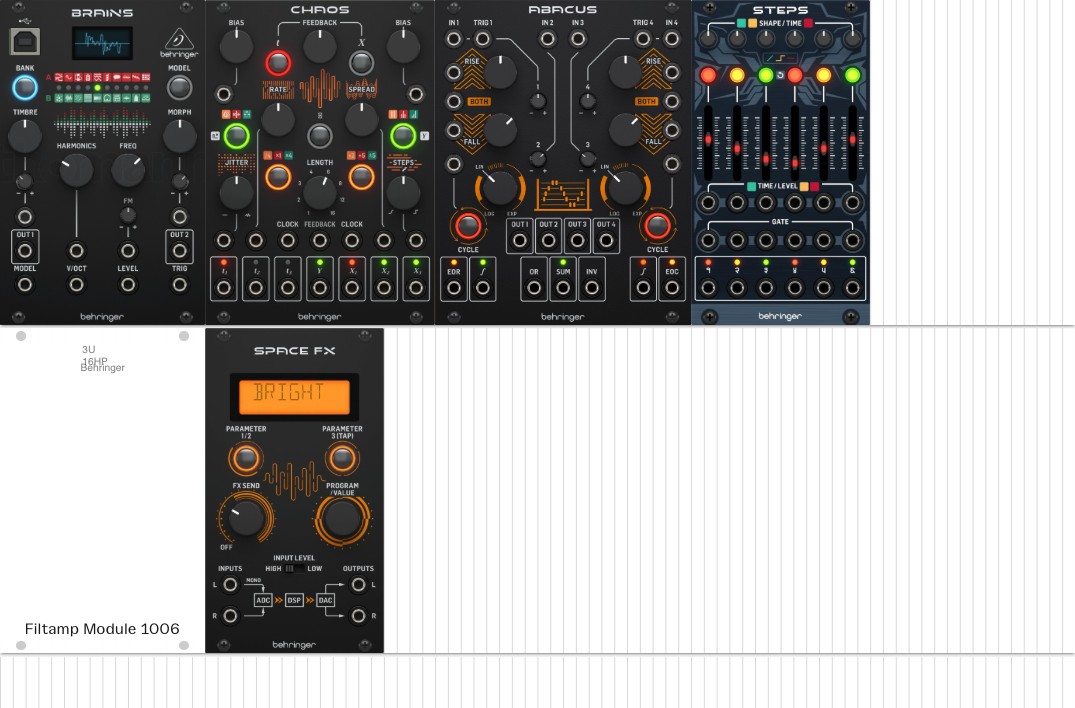The width and height of the screenshot is (1075, 708).
Task: Click the PROGRAM/VALUE knob on Space FX
Action: click(x=342, y=519)
